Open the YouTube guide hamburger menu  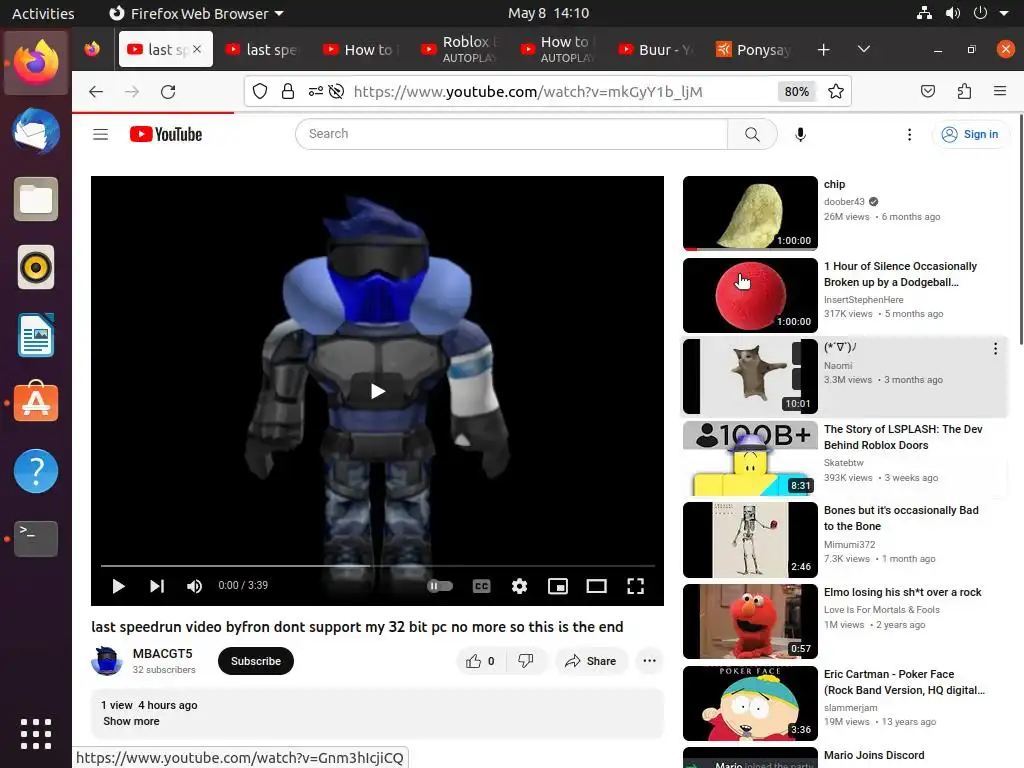coord(101,135)
